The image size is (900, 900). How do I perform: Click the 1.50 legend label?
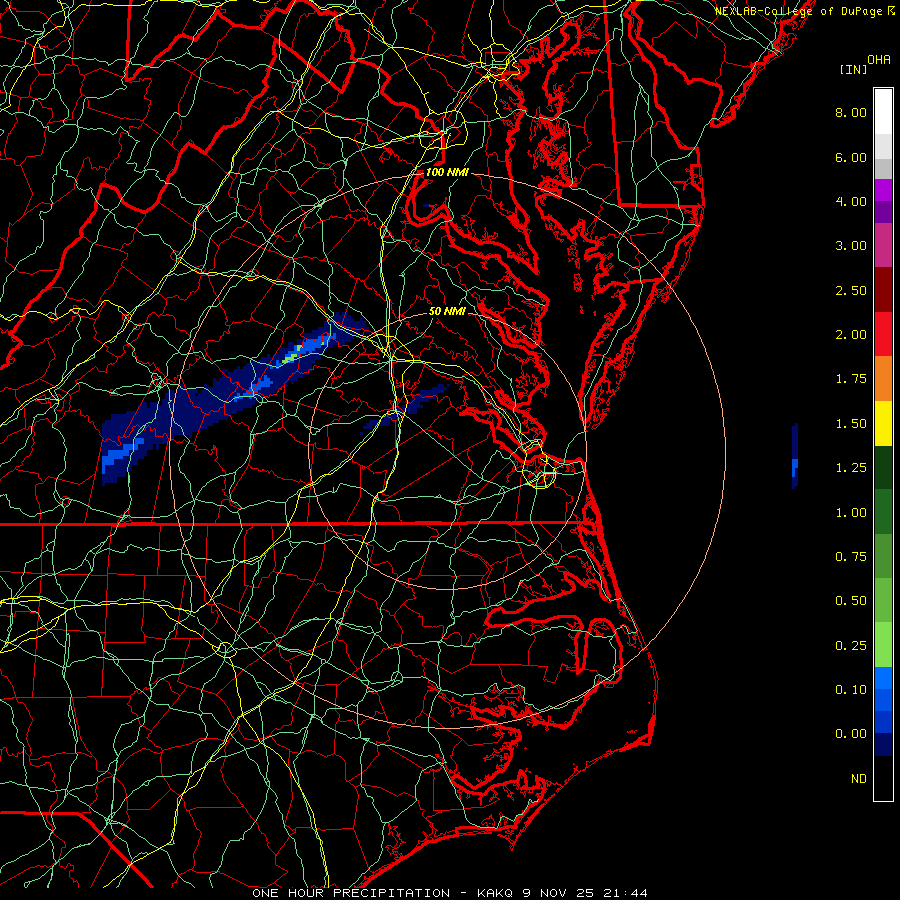[x=851, y=424]
